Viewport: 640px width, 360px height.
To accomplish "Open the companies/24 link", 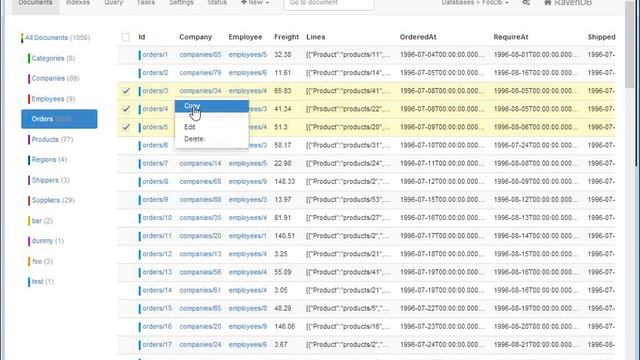I will tap(200, 344).
